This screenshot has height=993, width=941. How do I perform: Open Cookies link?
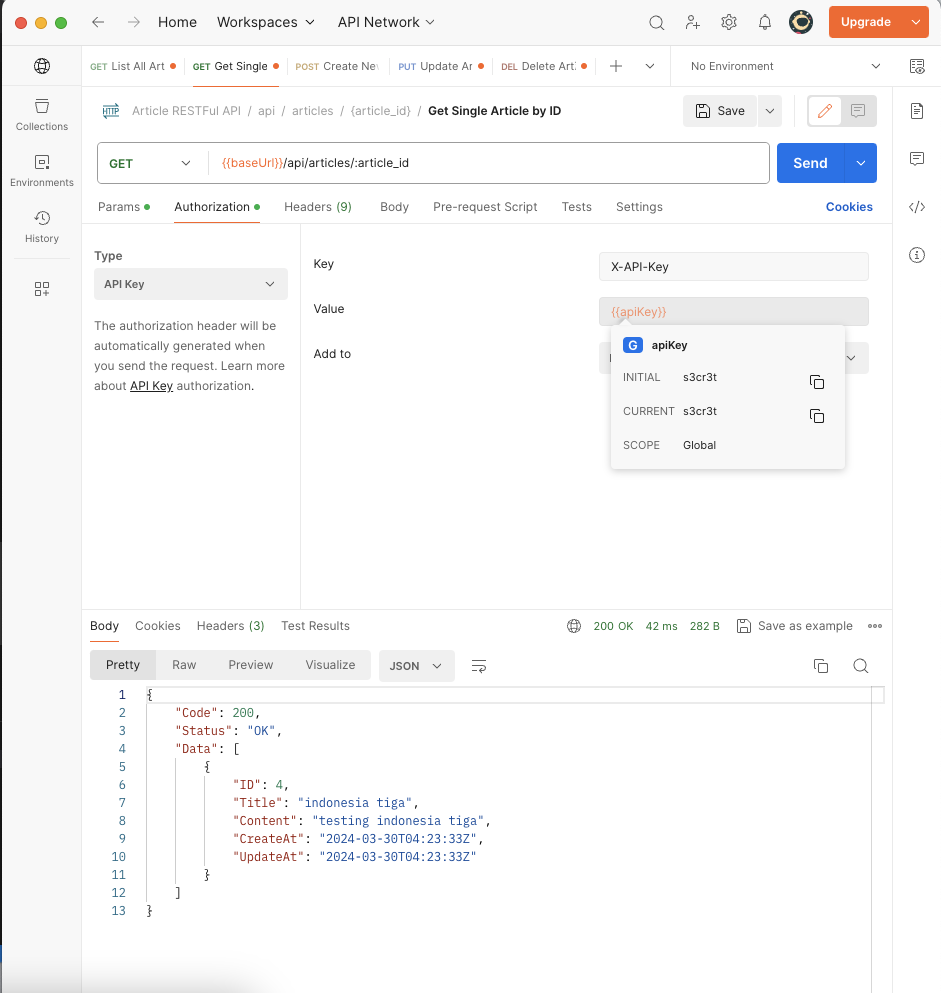pyautogui.click(x=849, y=207)
